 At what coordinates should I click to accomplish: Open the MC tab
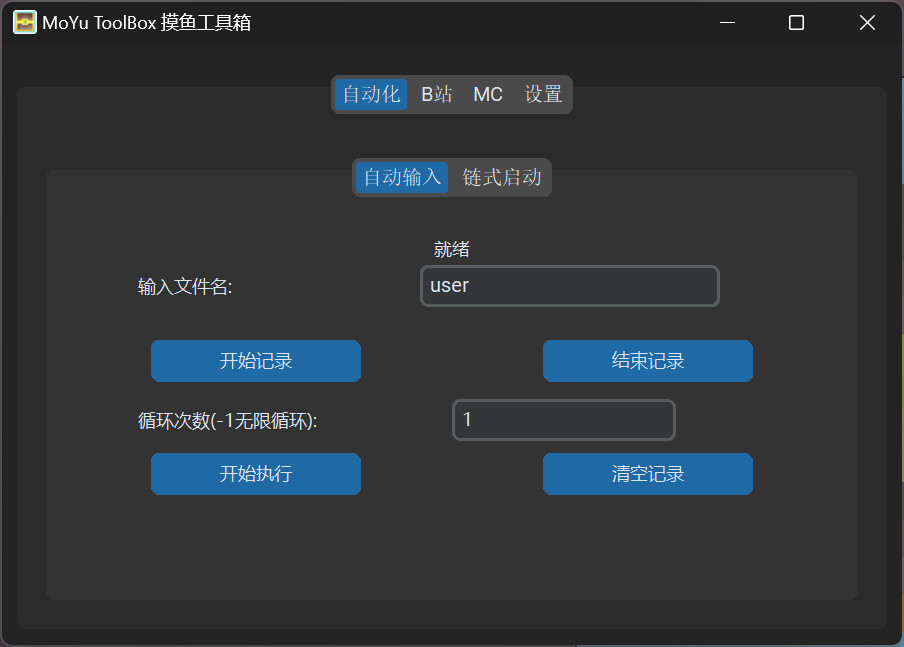click(x=488, y=94)
